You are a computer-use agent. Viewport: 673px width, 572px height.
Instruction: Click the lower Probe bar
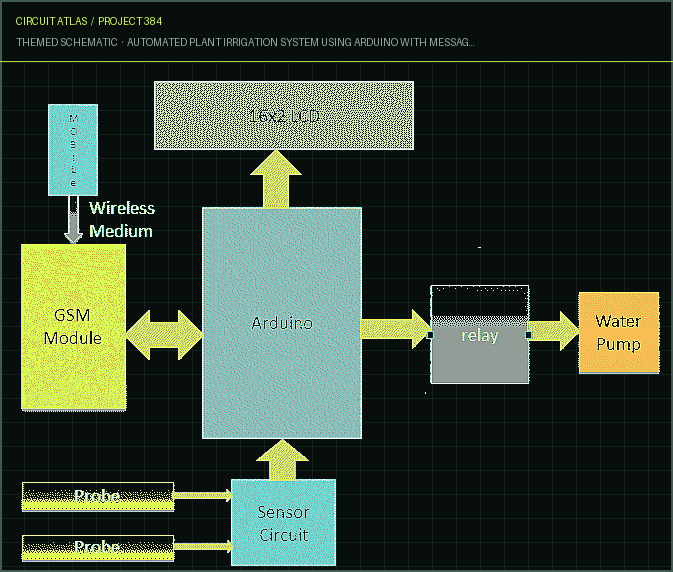98,548
